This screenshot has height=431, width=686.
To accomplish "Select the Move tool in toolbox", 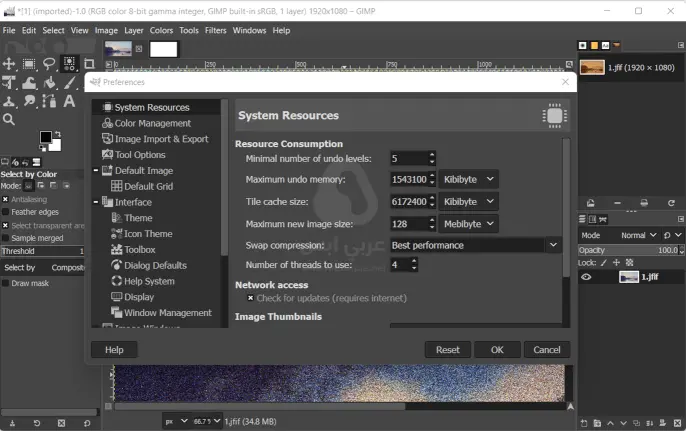I will click(9, 64).
